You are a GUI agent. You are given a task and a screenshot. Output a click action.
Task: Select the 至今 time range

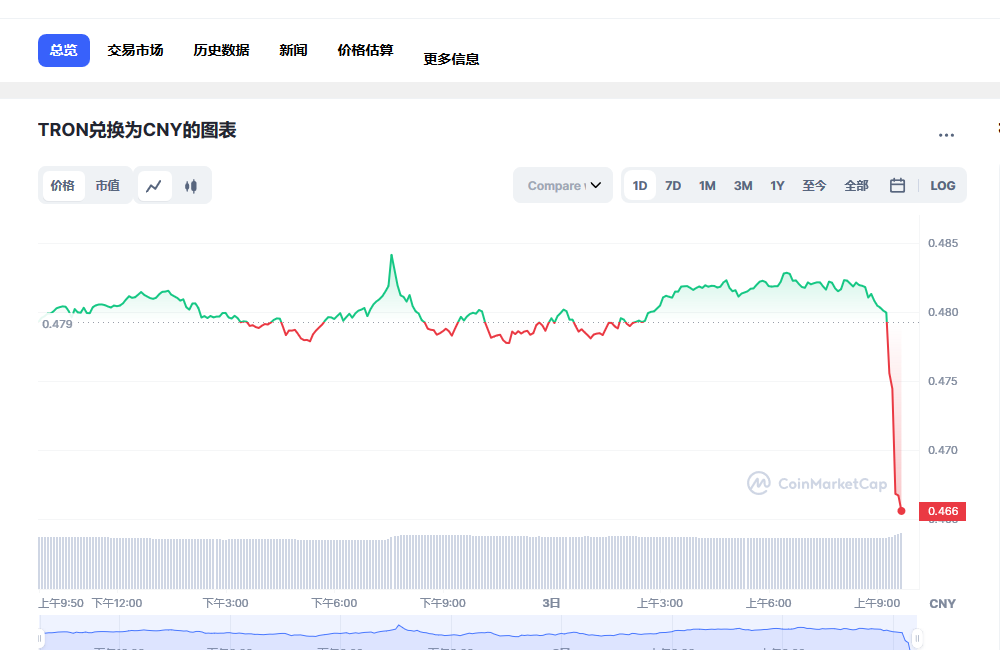coord(814,186)
